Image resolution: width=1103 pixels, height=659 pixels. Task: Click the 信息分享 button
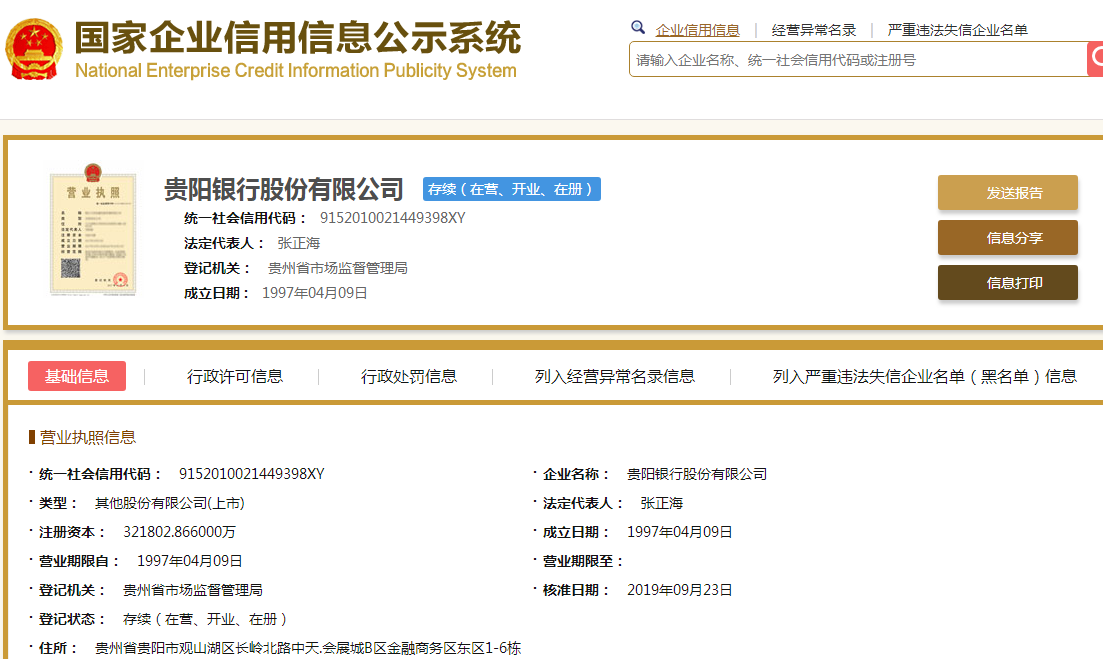[1007, 238]
